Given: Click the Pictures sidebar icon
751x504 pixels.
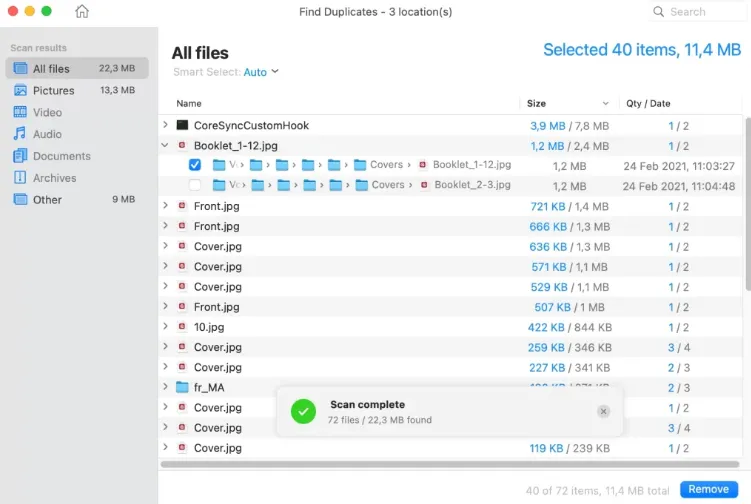Looking at the screenshot, I should click(20, 90).
